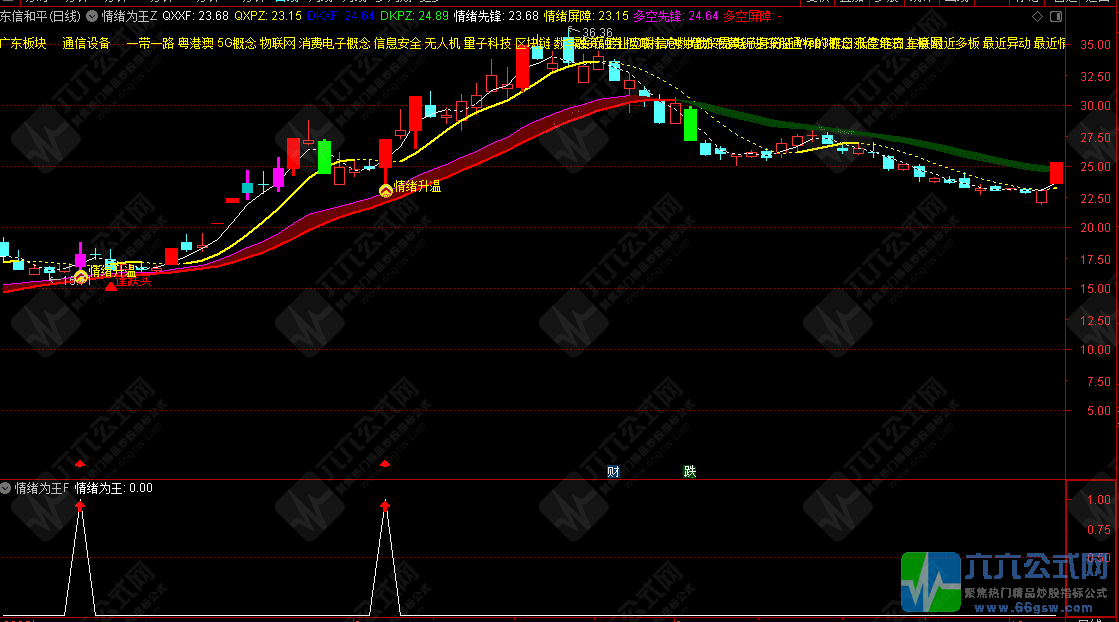Click the second red diamond peak in sub-chart
1119x622 pixels.
[386, 506]
